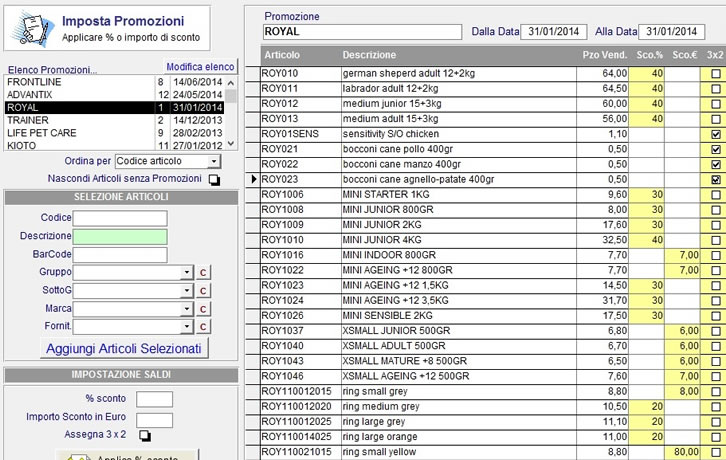The width and height of the screenshot is (726, 460).
Task: Click the Promozione name field ROYAL
Action: click(x=362, y=32)
